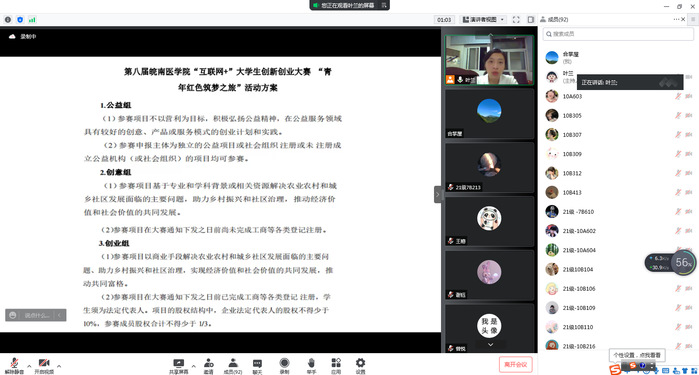Toggle 成员(92) members panel in bottom toolbar
Image resolution: width=699 pixels, height=375 pixels.
233,363
